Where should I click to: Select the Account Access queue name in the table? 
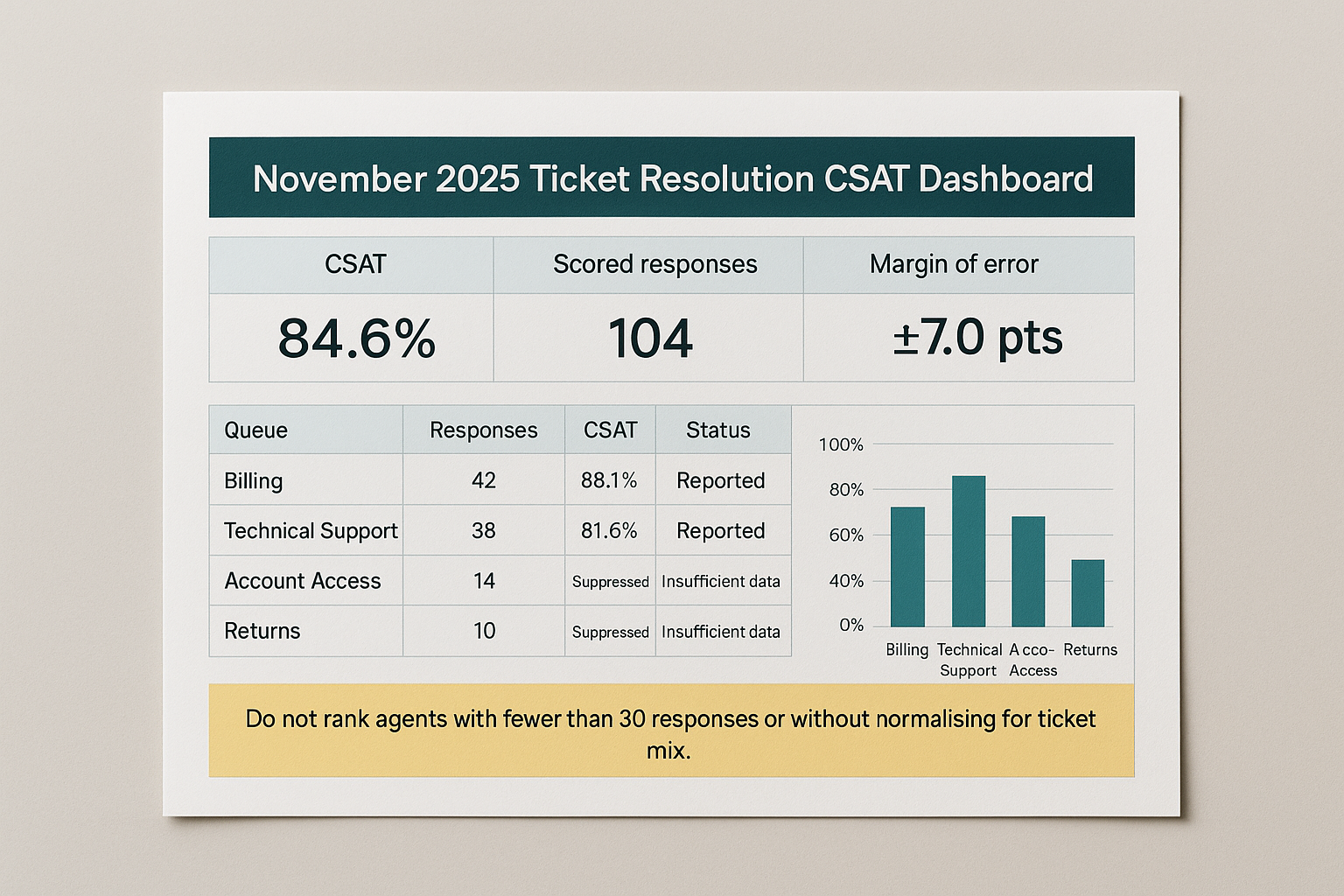coord(303,581)
